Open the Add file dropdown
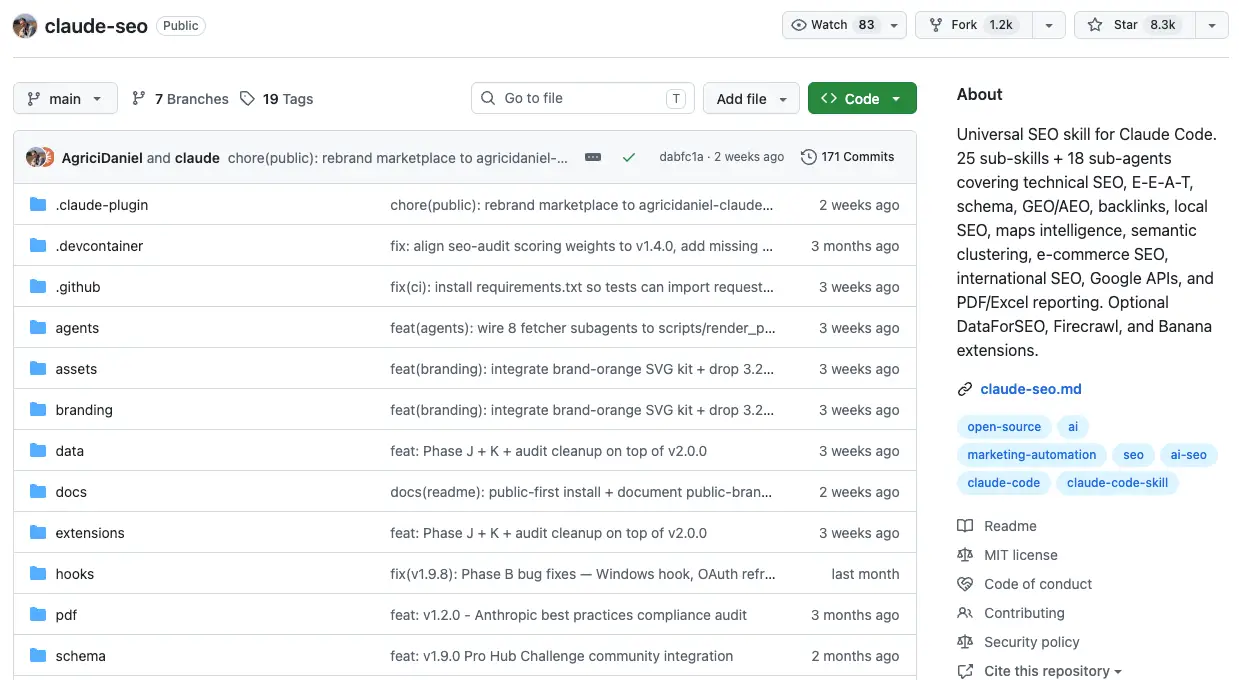 [x=751, y=99]
